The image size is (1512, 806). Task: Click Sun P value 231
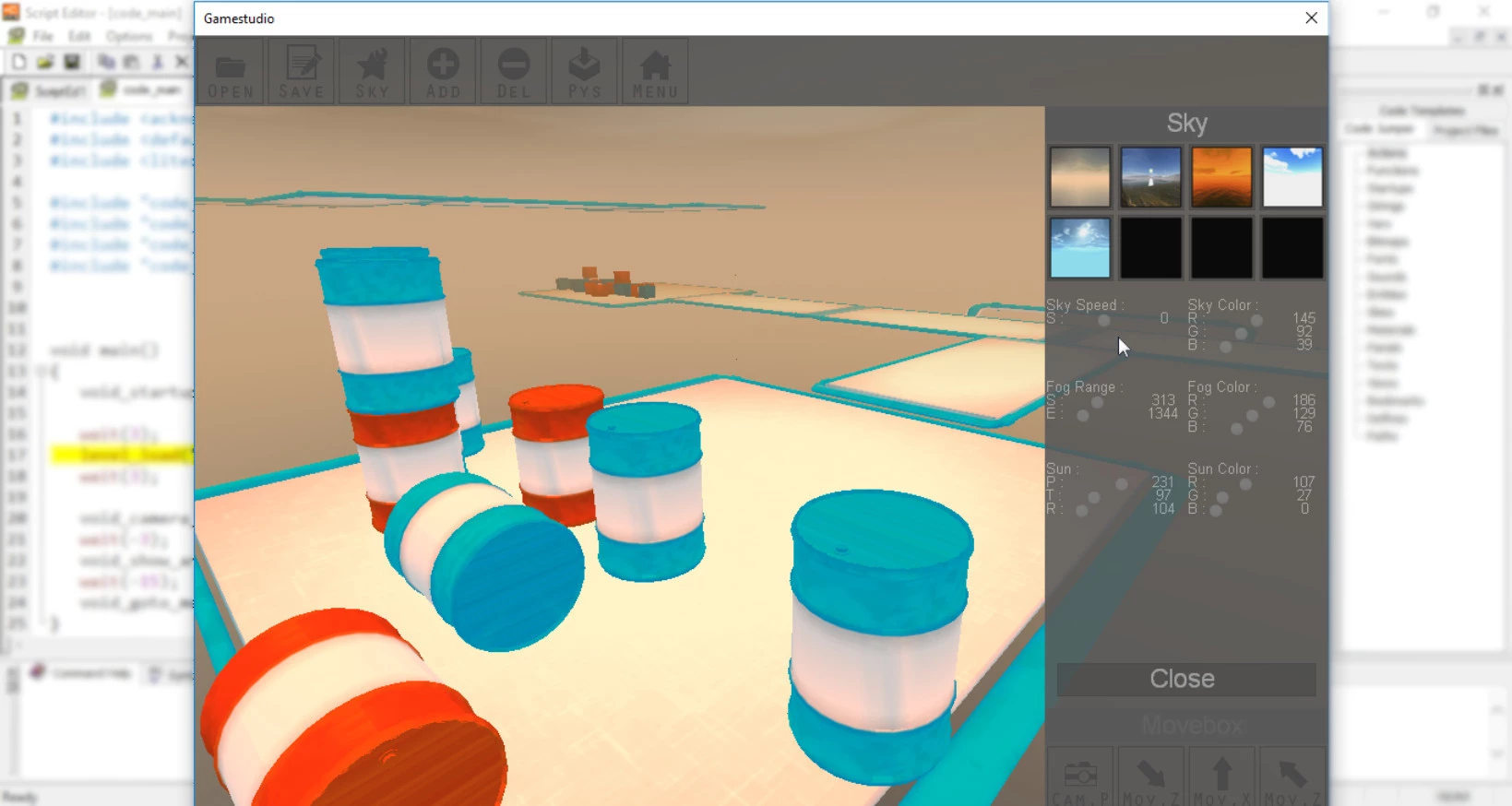coord(1162,481)
